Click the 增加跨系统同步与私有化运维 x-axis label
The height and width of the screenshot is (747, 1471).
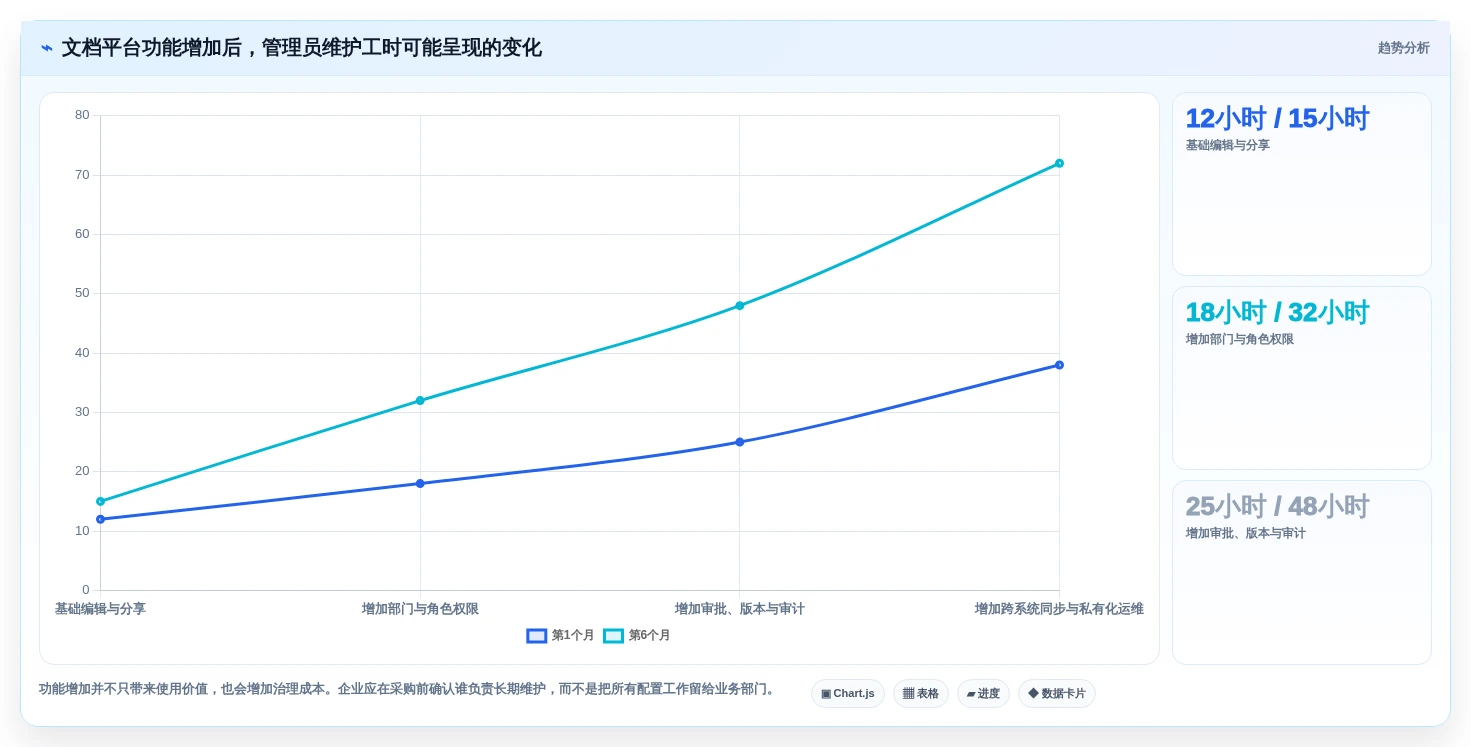pyautogui.click(x=1059, y=609)
